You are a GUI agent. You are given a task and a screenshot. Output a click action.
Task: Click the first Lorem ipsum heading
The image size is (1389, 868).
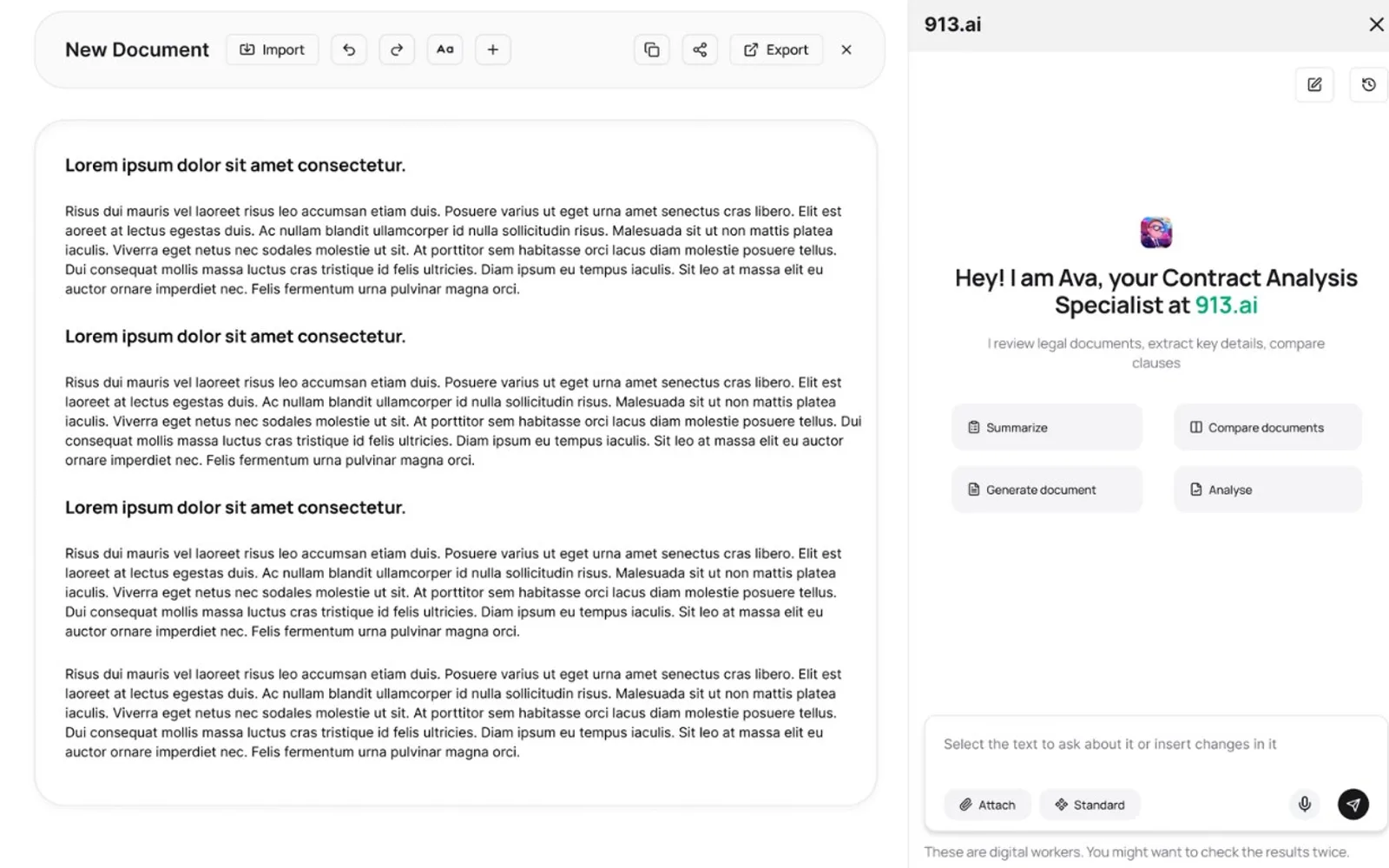coord(235,166)
